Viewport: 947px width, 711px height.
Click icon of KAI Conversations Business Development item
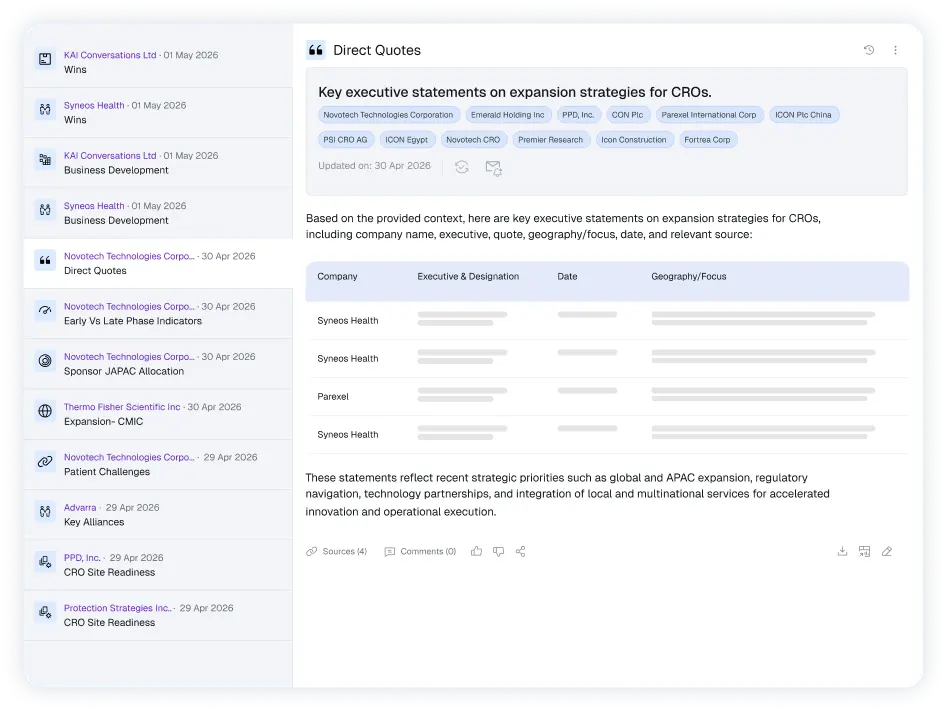tap(45, 159)
